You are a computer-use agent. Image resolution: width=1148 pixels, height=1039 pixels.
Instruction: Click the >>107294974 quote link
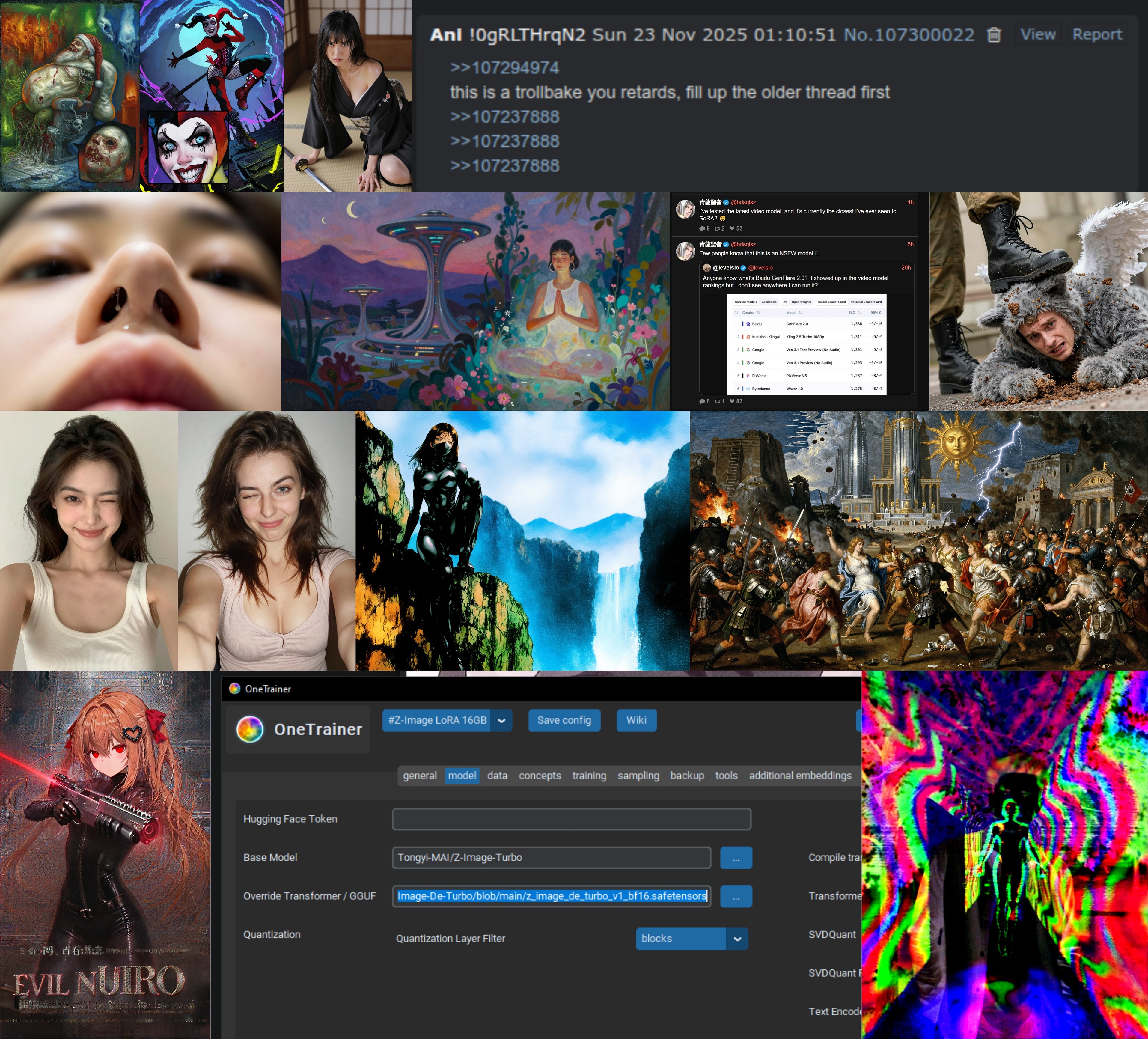point(504,68)
